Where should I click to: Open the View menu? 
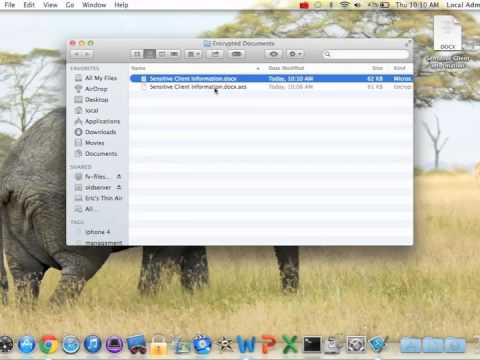[50, 5]
